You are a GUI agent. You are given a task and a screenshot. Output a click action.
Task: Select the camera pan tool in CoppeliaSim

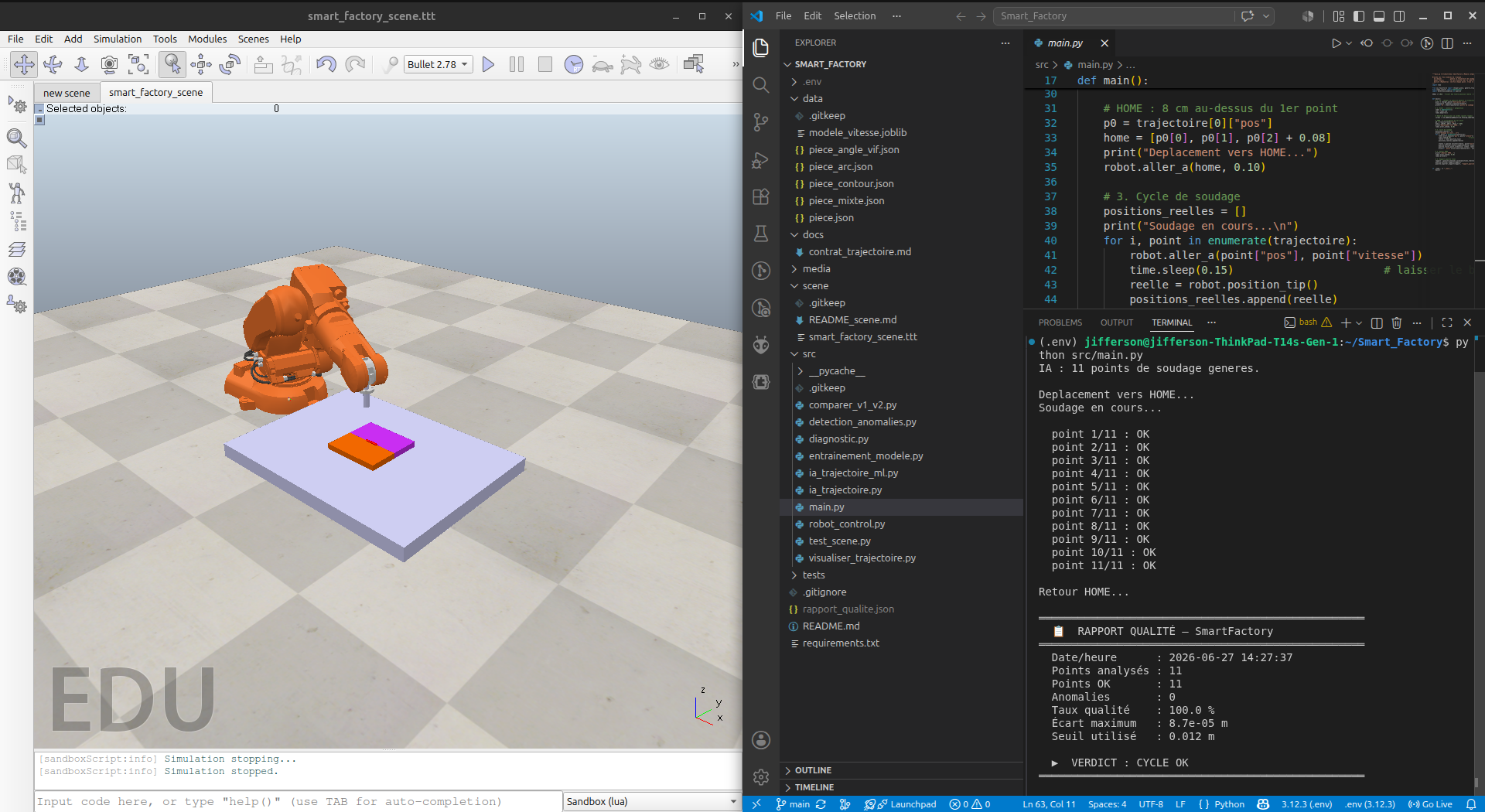[24, 64]
